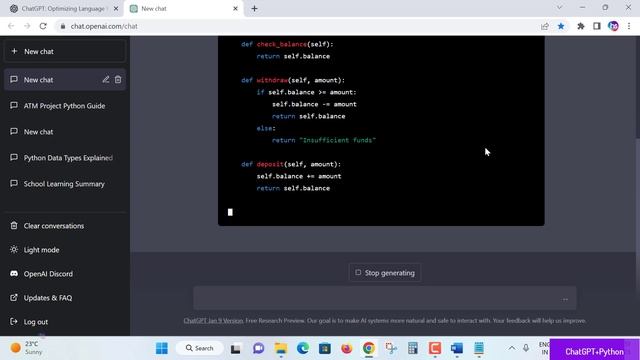Viewport: 640px width, 360px height.
Task: Click the browser Forward arrow
Action: [27, 26]
